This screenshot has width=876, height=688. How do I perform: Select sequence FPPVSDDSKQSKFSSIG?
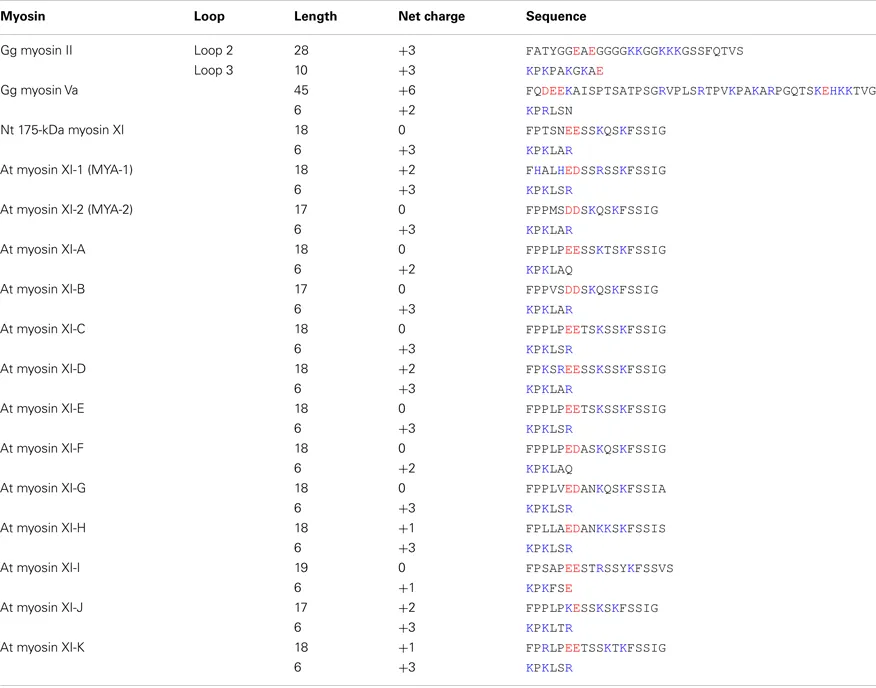pyautogui.click(x=592, y=290)
